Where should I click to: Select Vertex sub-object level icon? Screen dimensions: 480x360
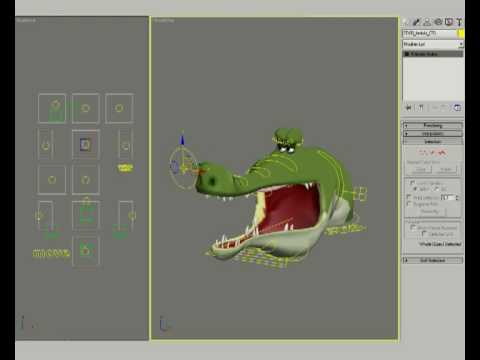point(423,153)
